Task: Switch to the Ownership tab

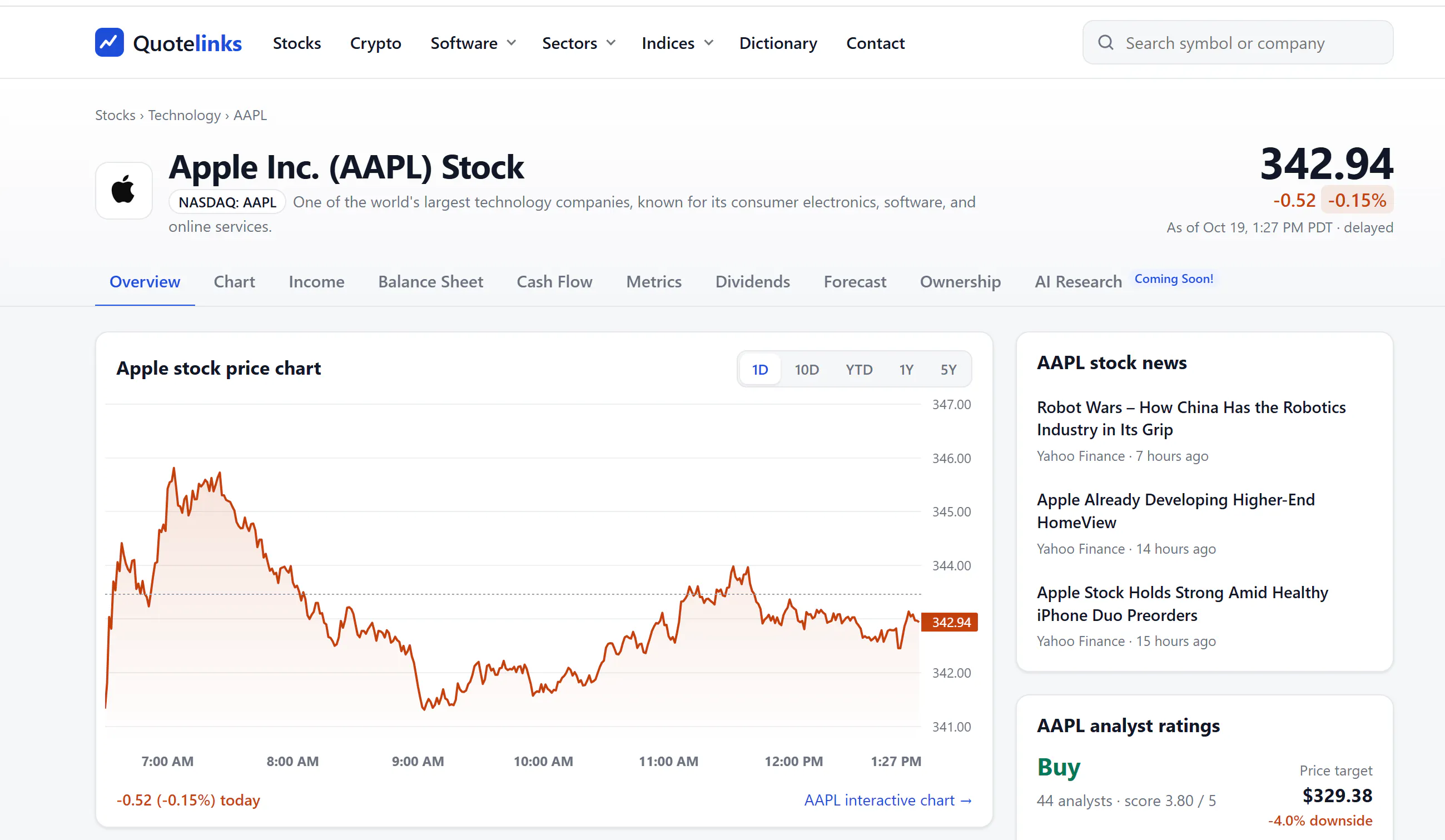Action: click(961, 281)
